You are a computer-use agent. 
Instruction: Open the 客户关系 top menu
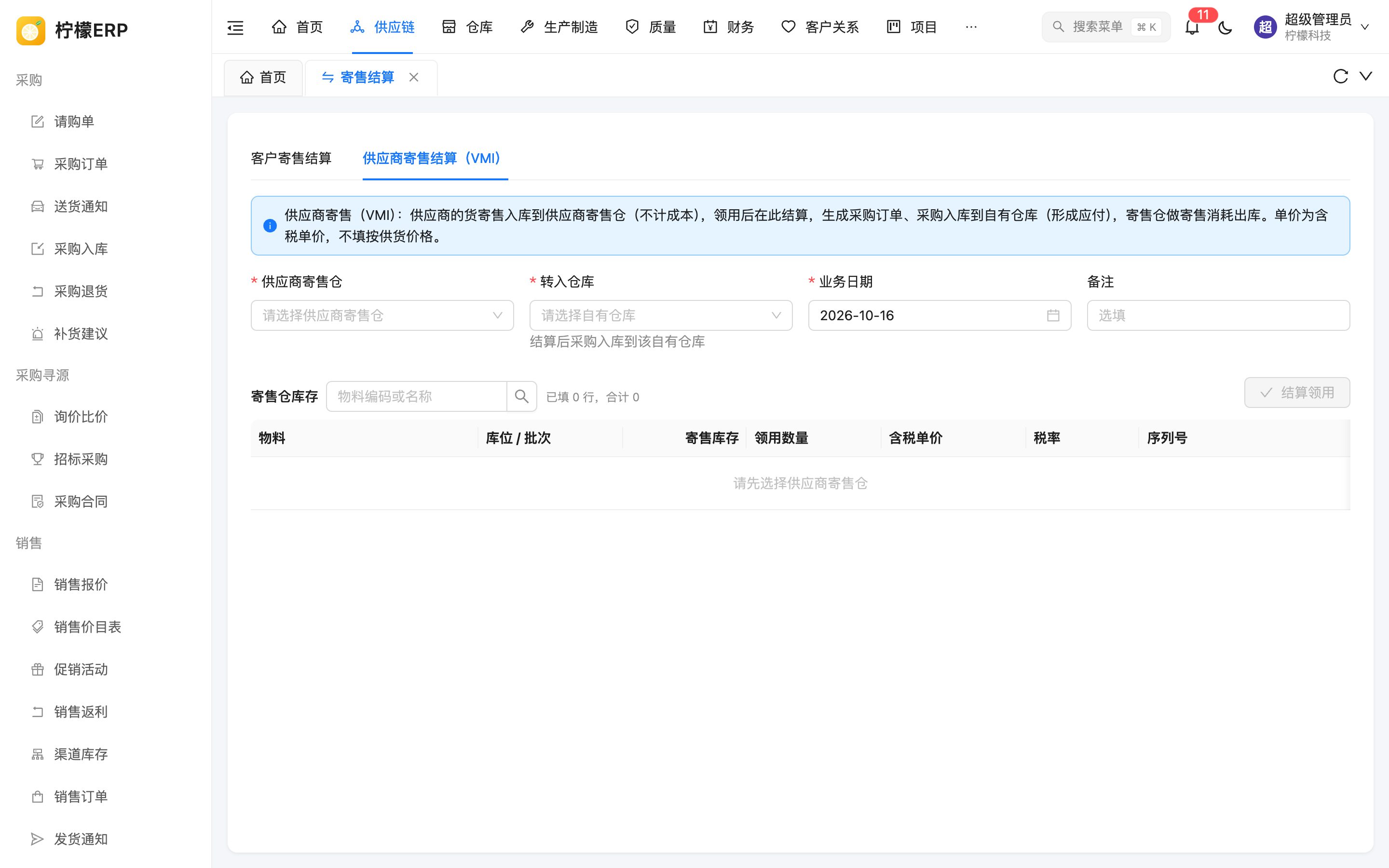820,27
